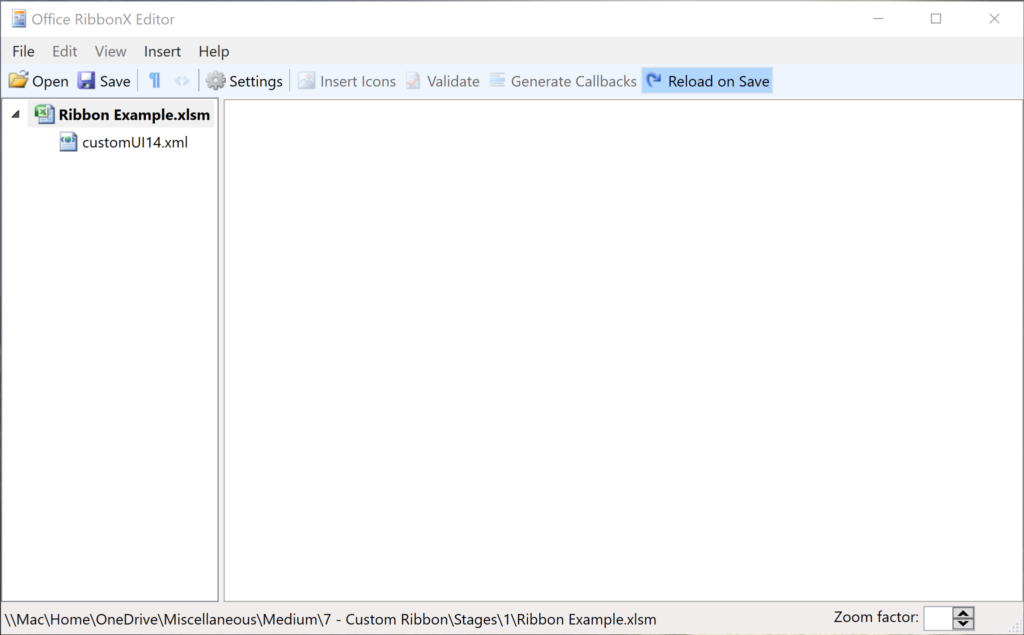The image size is (1024, 635).
Task: Click the Insert Icons toolbar button
Action: pos(346,81)
